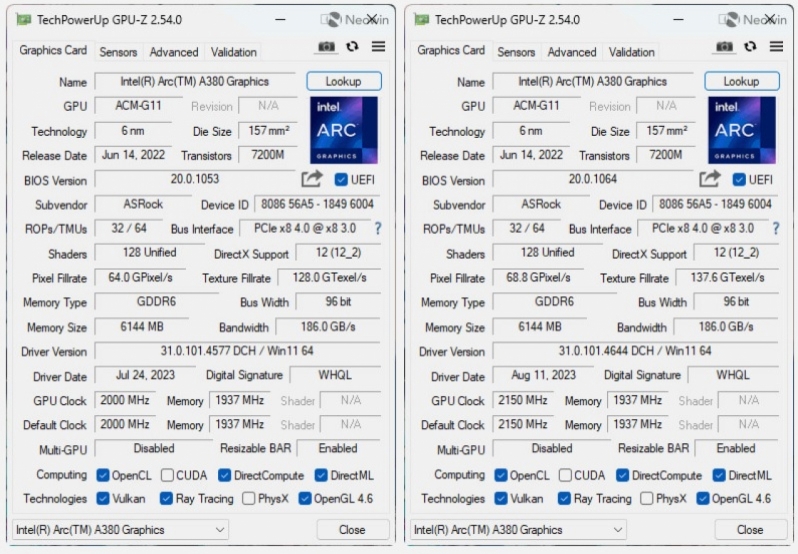Click Driver Version field showing 31.0.101.4577

(237, 351)
